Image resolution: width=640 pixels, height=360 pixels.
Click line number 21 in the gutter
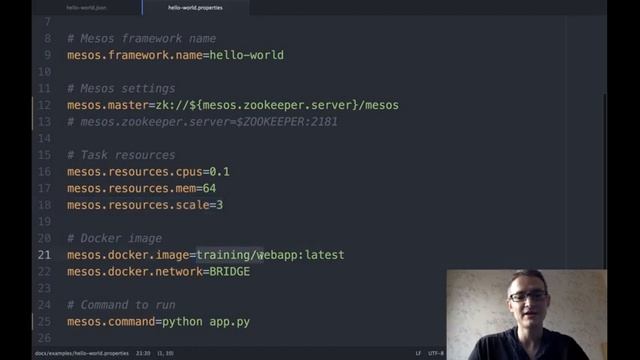point(44,255)
